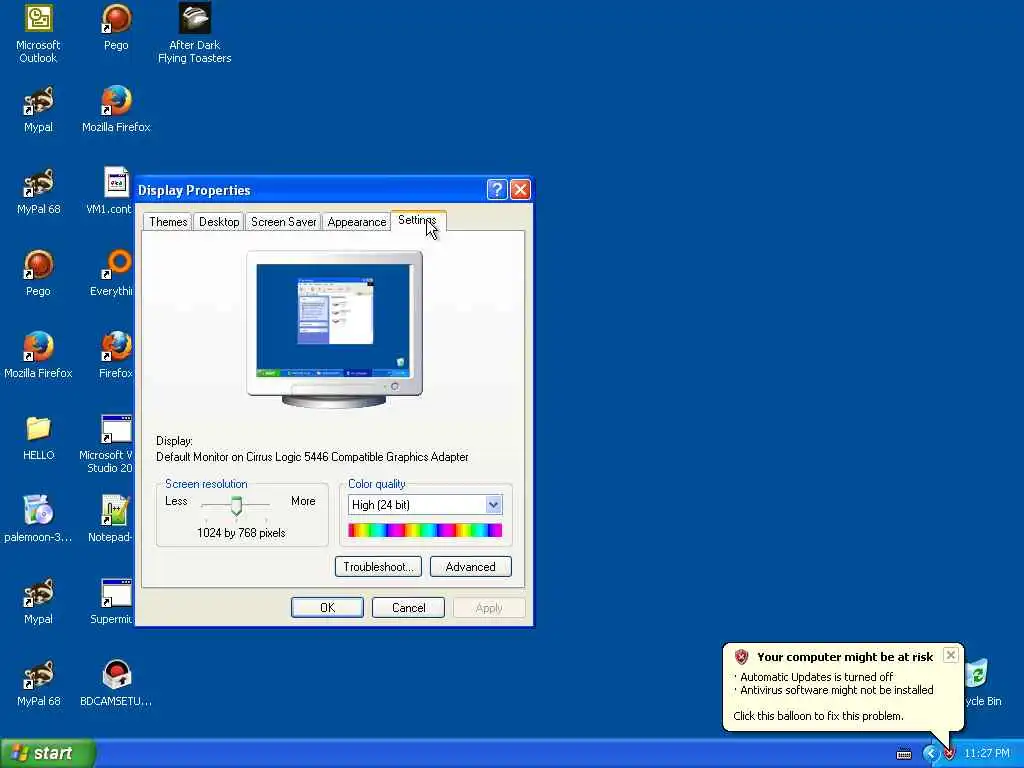1024x768 pixels.
Task: Click 'More' end of resolution slider track
Action: pyautogui.click(x=303, y=501)
